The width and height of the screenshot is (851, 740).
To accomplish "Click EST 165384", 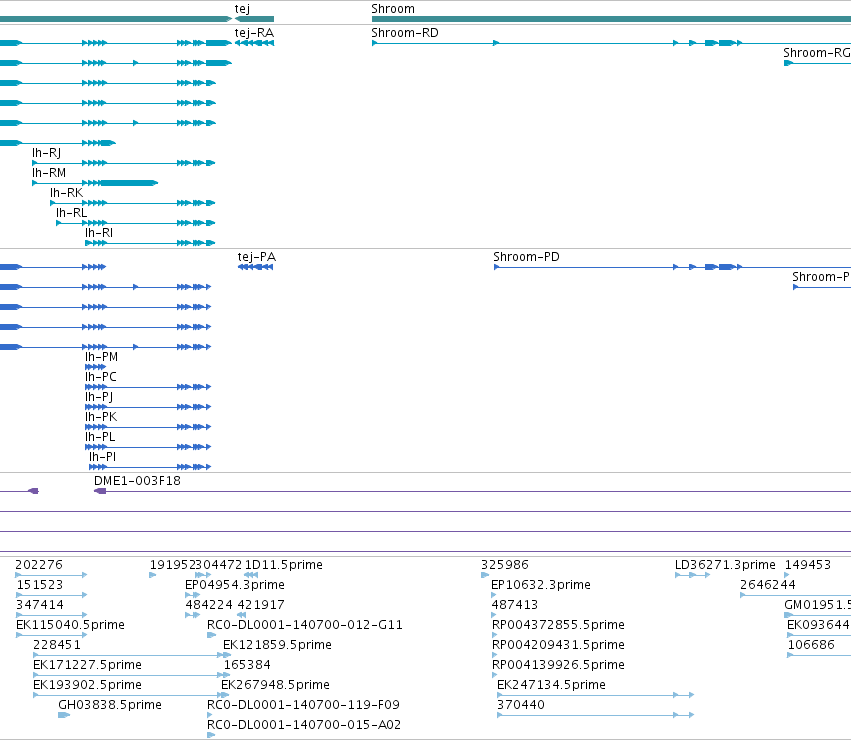I will 247,665.
